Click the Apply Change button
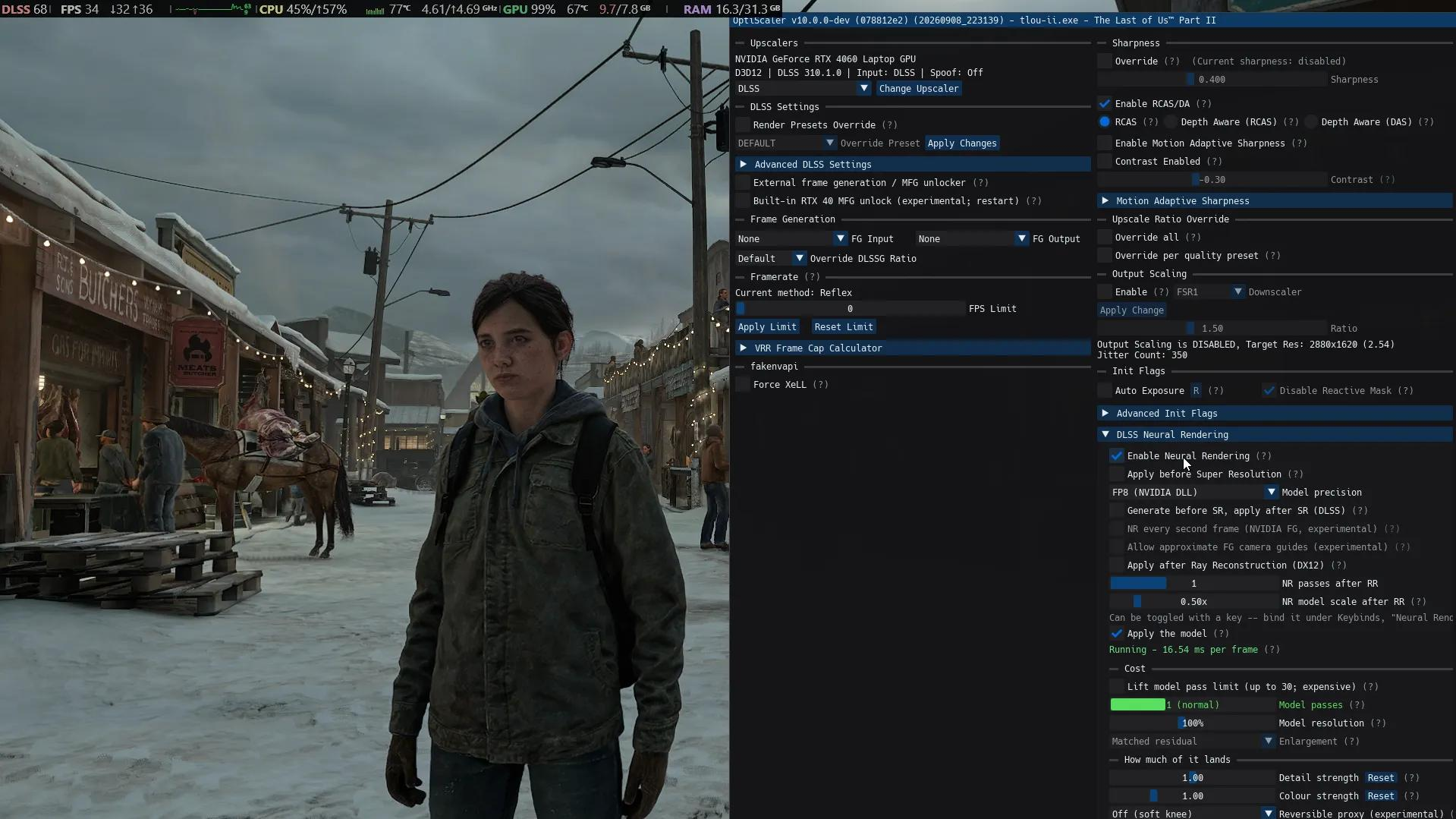The height and width of the screenshot is (819, 1456). pyautogui.click(x=1131, y=310)
